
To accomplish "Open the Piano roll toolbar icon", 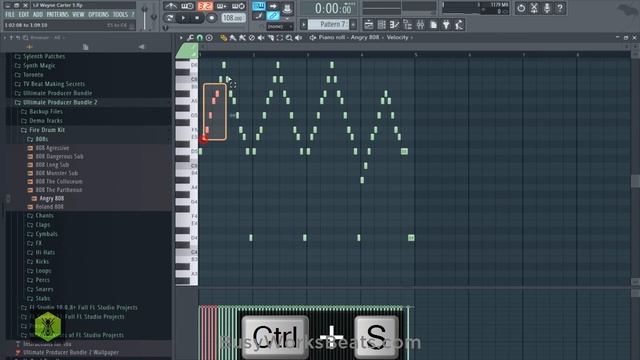I will click(394, 25).
